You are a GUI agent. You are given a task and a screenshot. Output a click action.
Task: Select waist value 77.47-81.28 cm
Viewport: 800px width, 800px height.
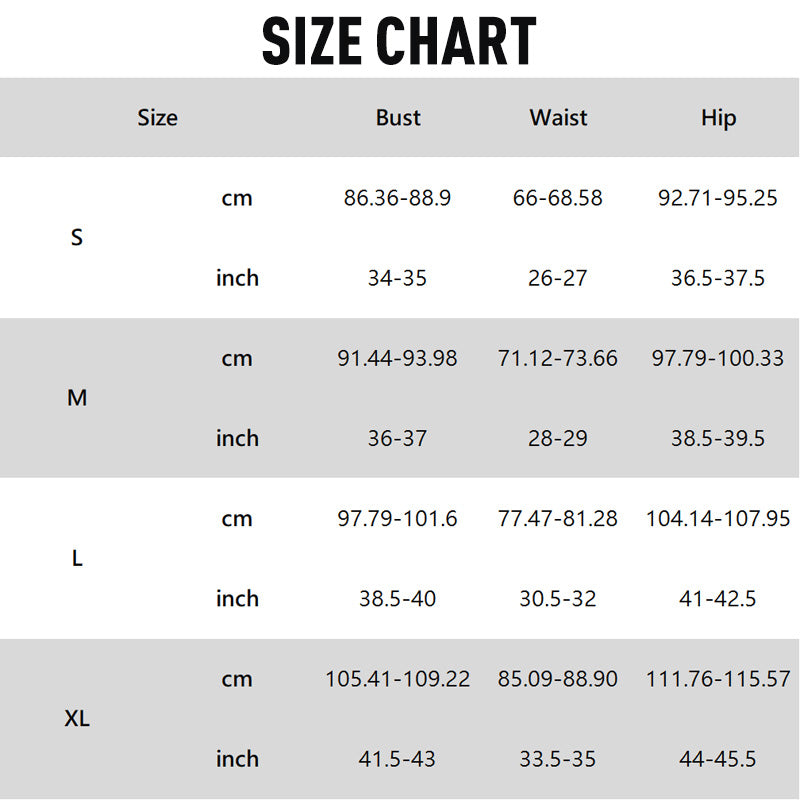coord(557,519)
